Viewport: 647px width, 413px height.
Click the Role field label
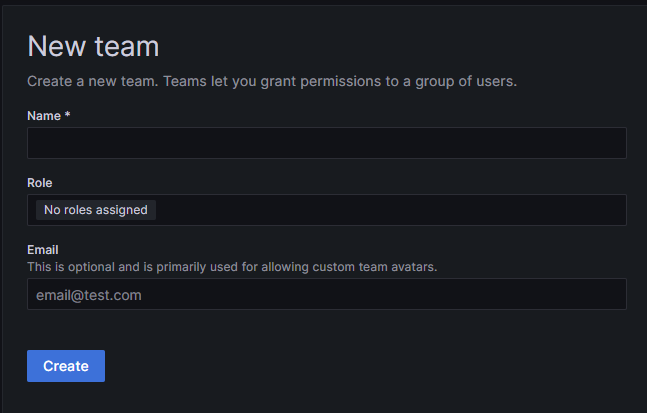(x=40, y=183)
